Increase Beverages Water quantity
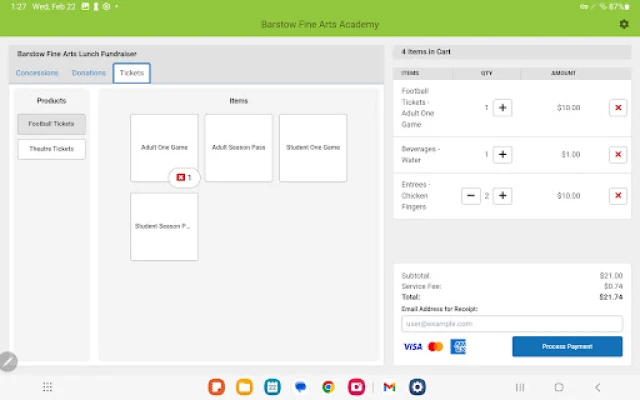 coord(503,155)
